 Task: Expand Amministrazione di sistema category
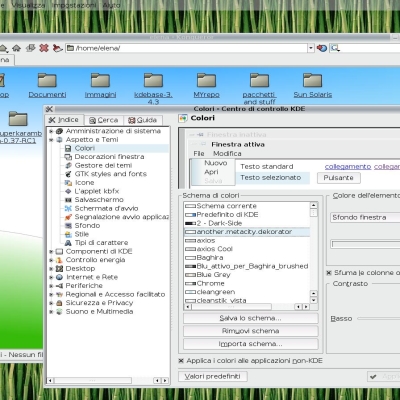51,131
